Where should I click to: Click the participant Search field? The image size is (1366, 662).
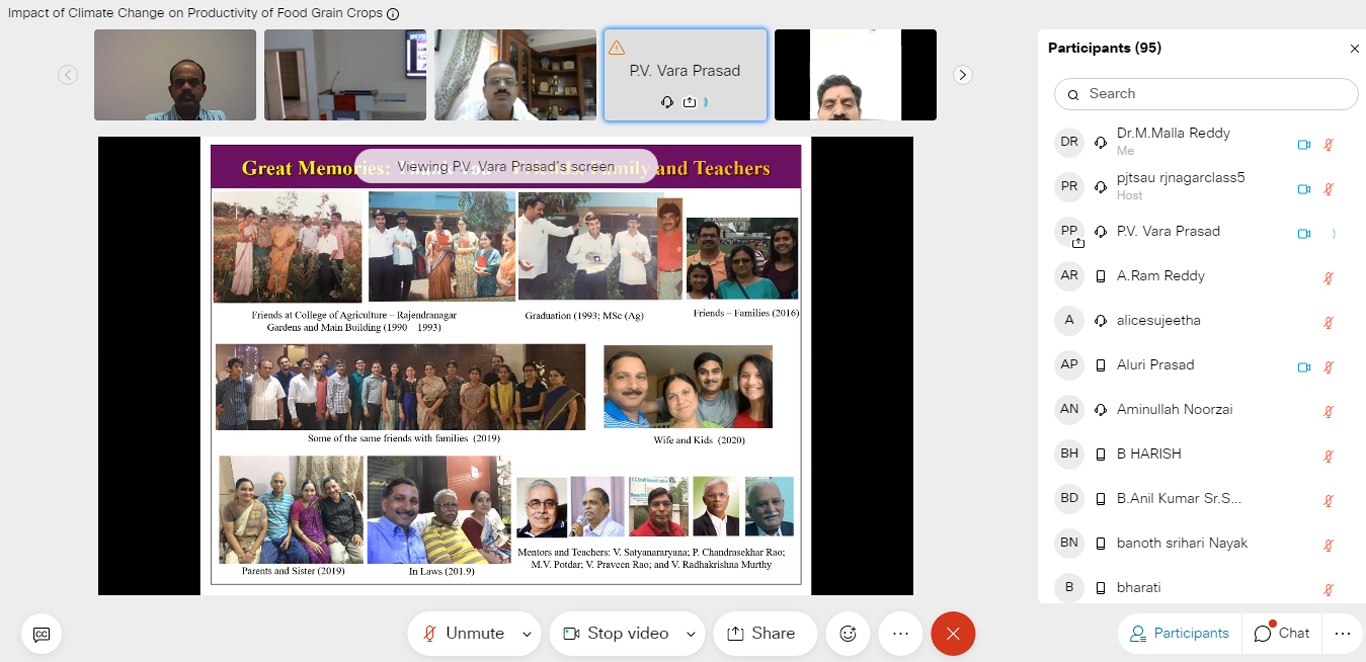tap(1206, 94)
